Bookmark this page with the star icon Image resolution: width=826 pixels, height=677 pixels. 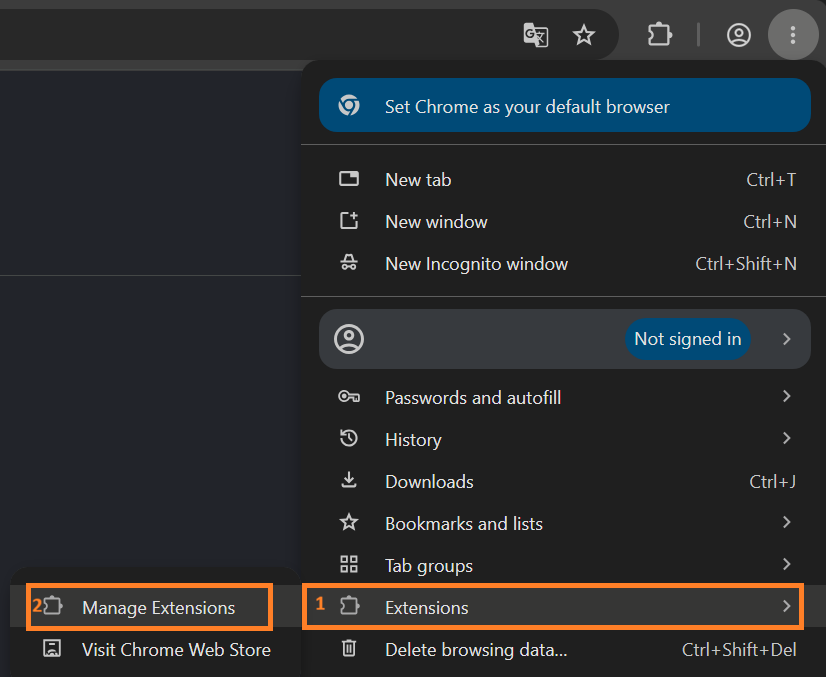coord(584,35)
